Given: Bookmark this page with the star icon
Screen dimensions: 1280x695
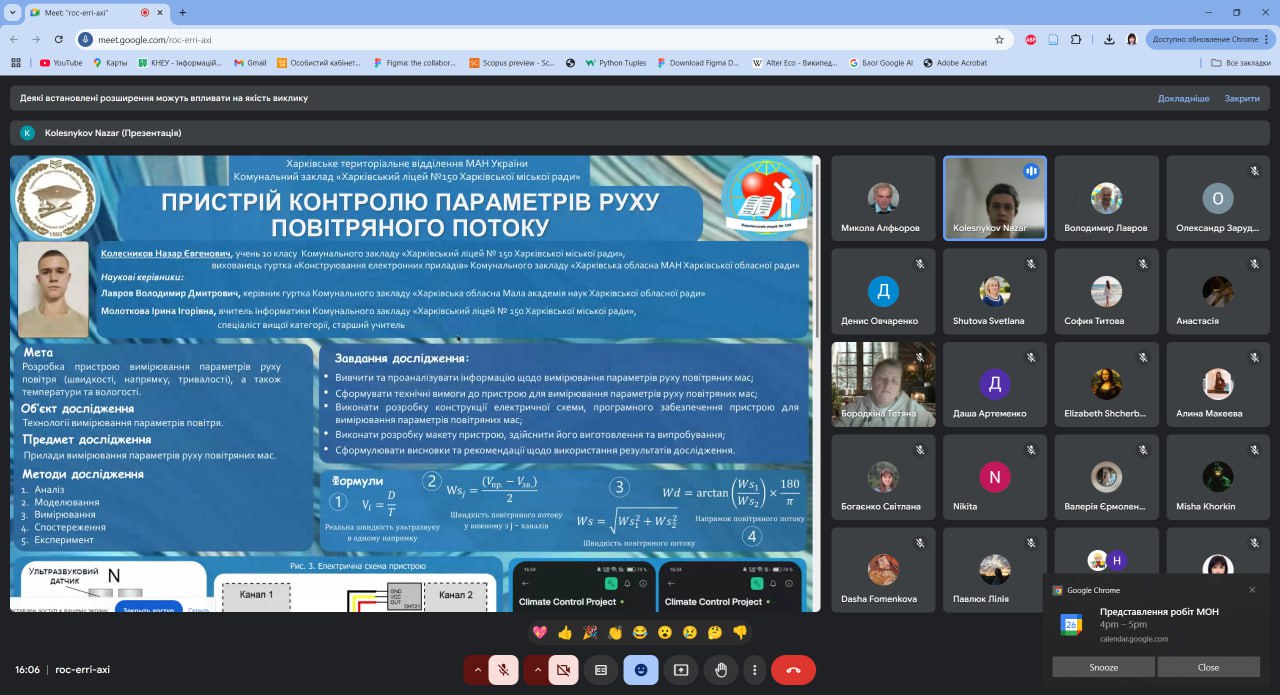Looking at the screenshot, I should (999, 40).
